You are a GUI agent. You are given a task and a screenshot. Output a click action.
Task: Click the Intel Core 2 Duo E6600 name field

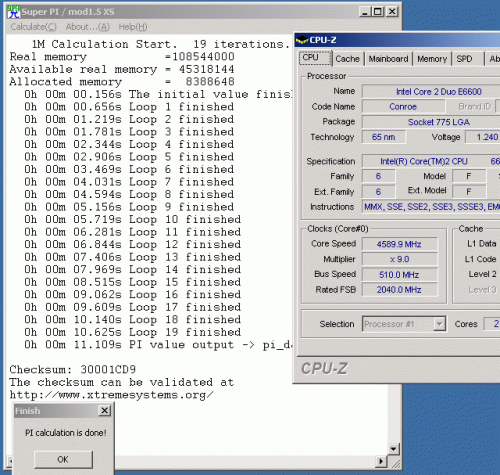click(431, 92)
